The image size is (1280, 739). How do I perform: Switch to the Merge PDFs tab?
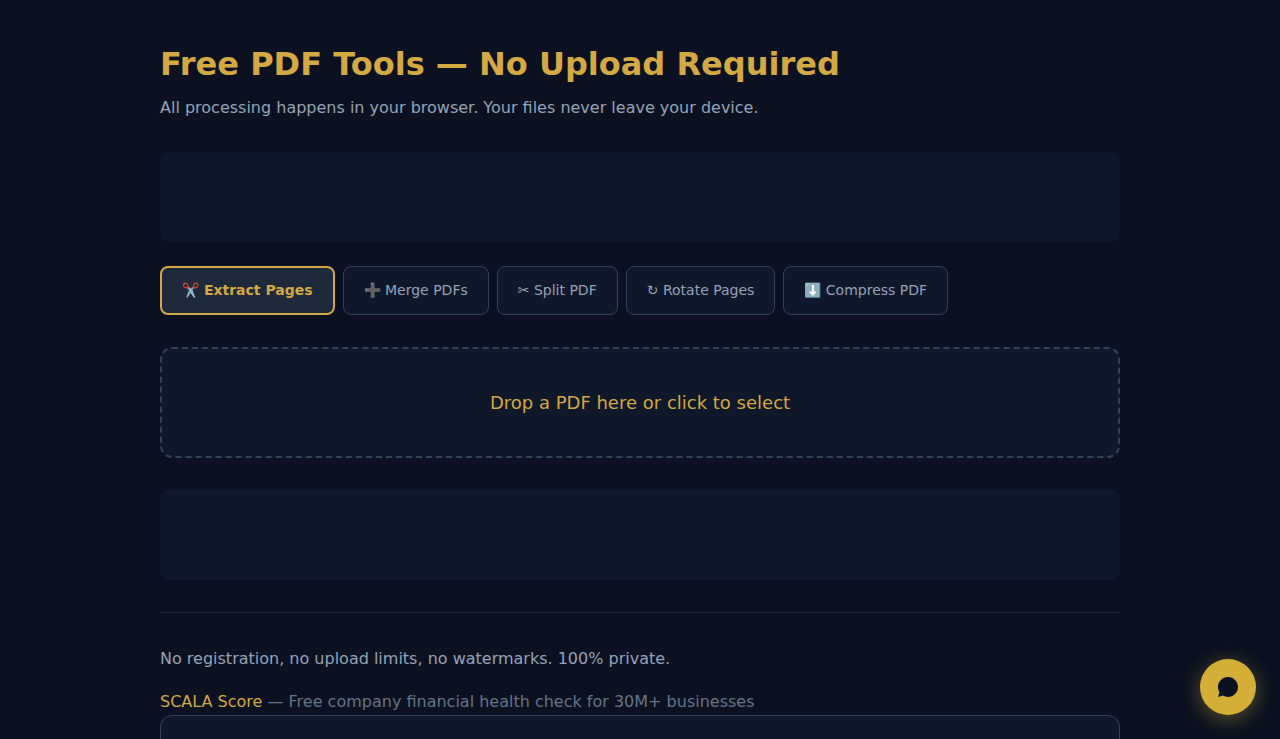pyautogui.click(x=416, y=290)
